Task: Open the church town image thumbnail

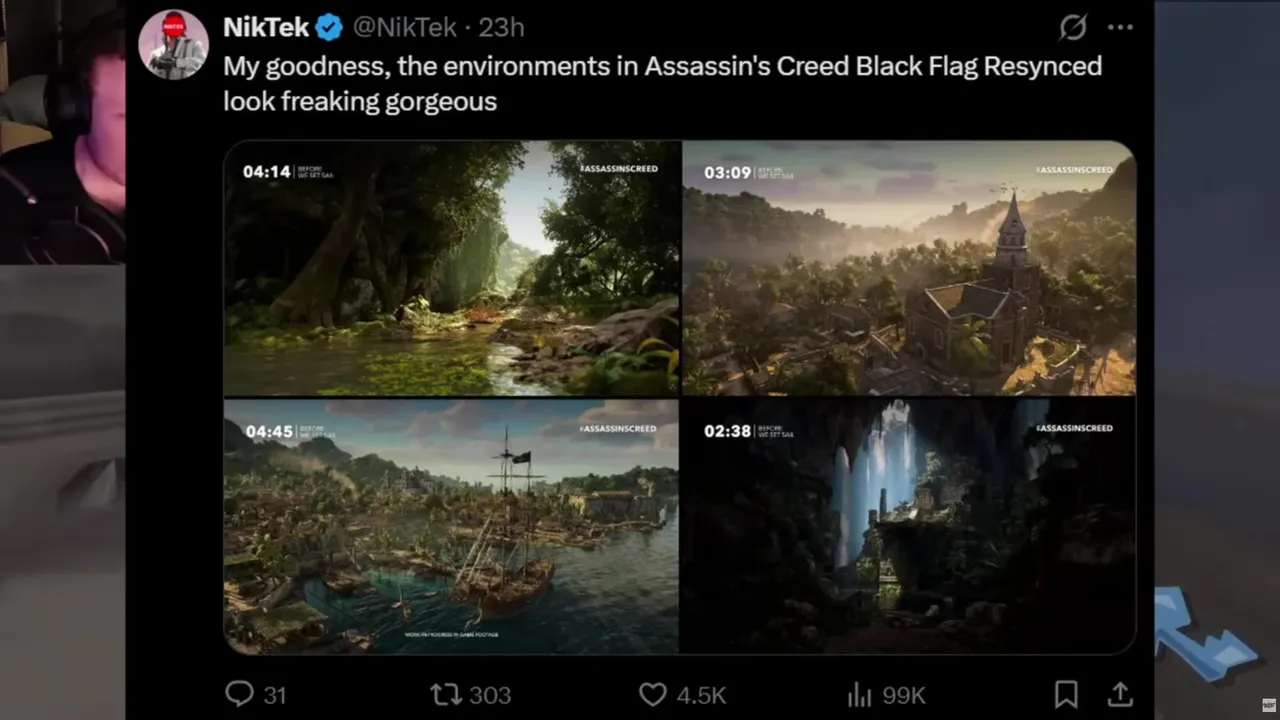Action: click(909, 268)
